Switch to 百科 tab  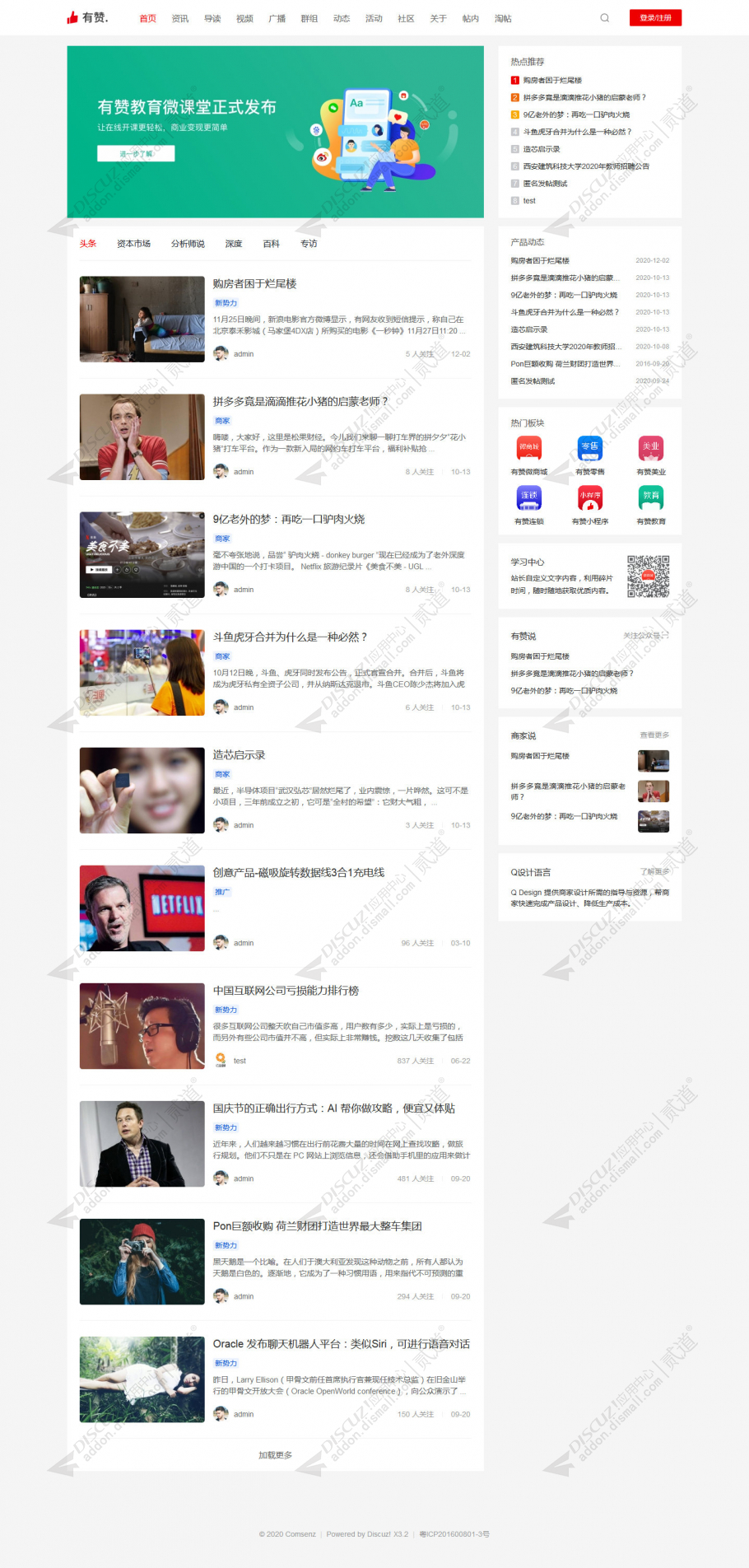tap(271, 244)
